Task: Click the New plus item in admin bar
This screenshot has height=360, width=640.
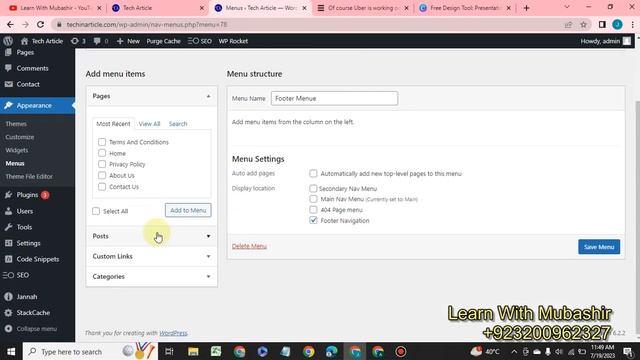Action: tap(128, 41)
